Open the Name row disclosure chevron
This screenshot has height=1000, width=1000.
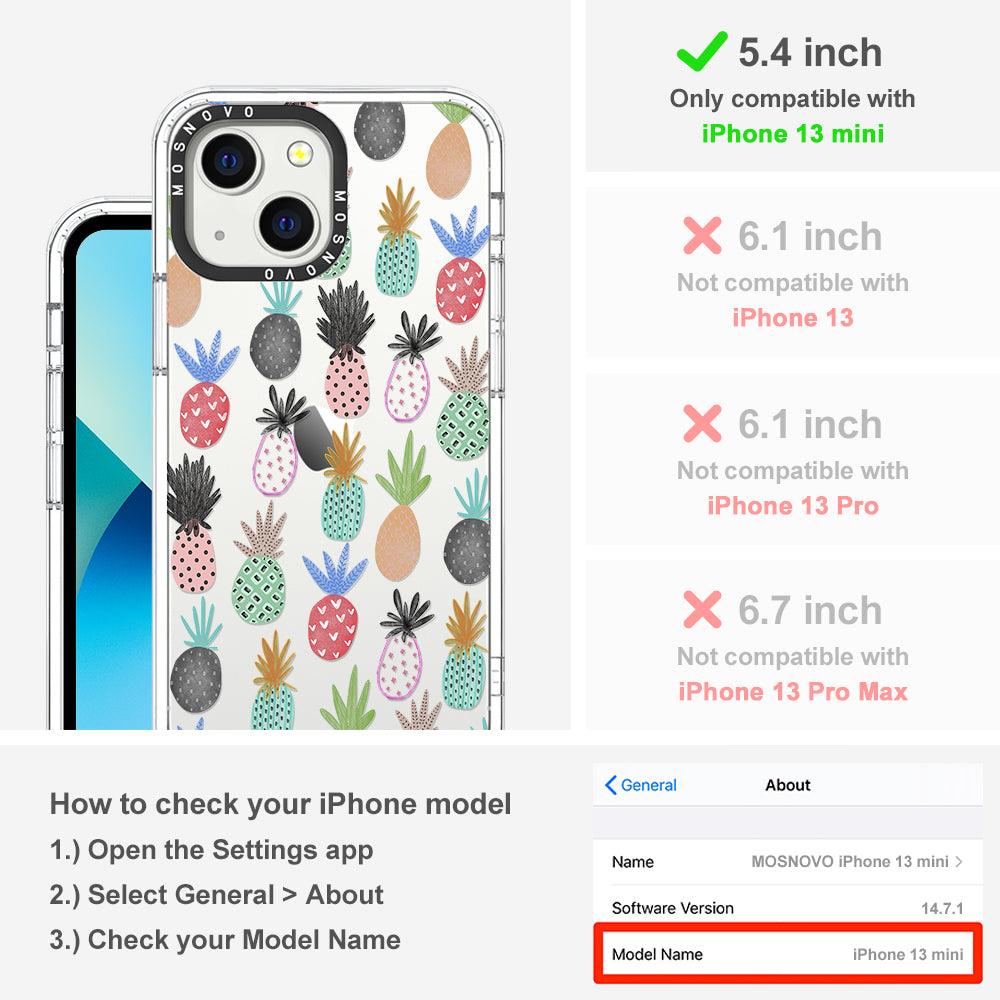click(959, 862)
